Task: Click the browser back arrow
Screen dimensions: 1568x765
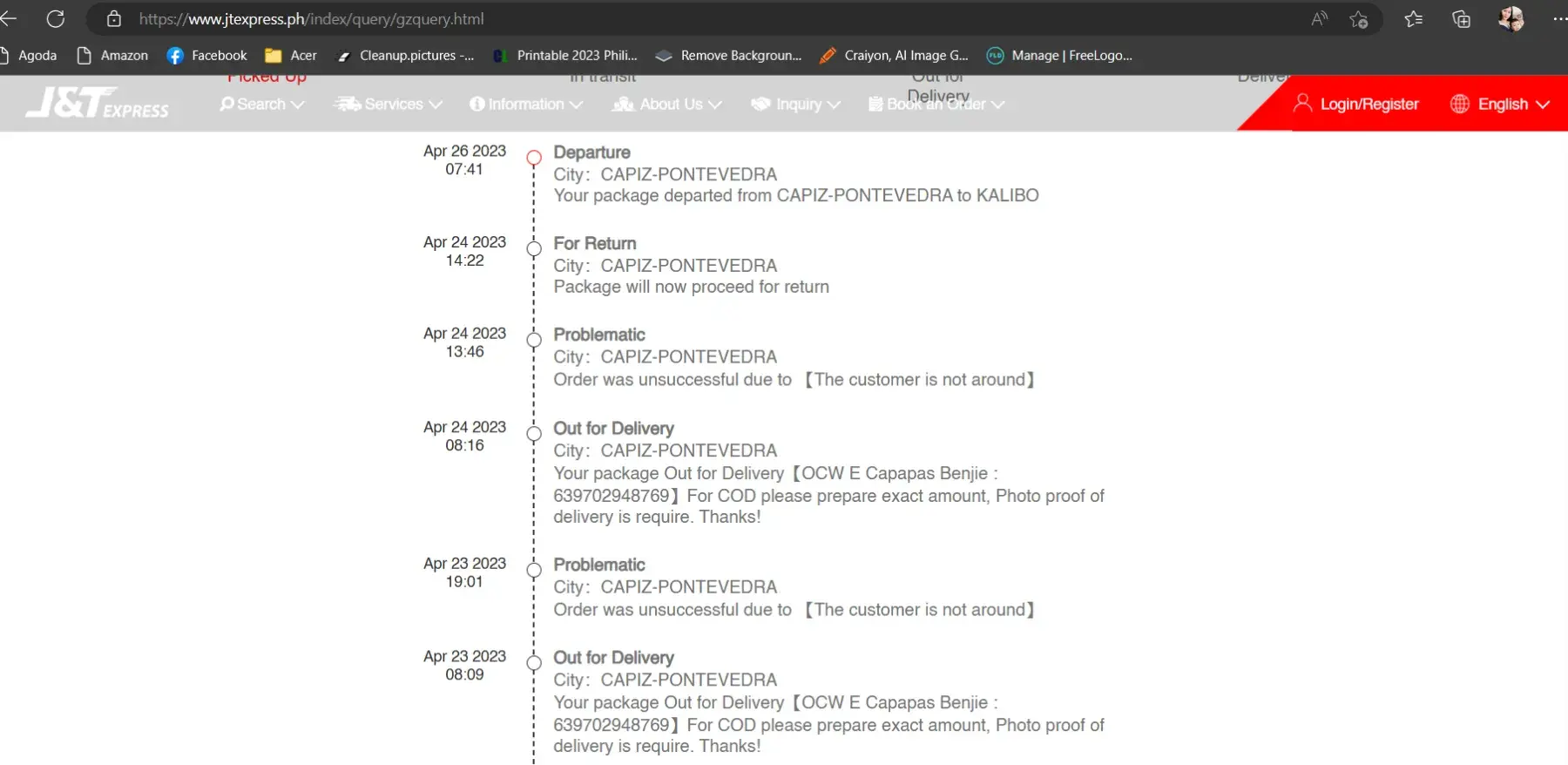Action: [x=9, y=18]
